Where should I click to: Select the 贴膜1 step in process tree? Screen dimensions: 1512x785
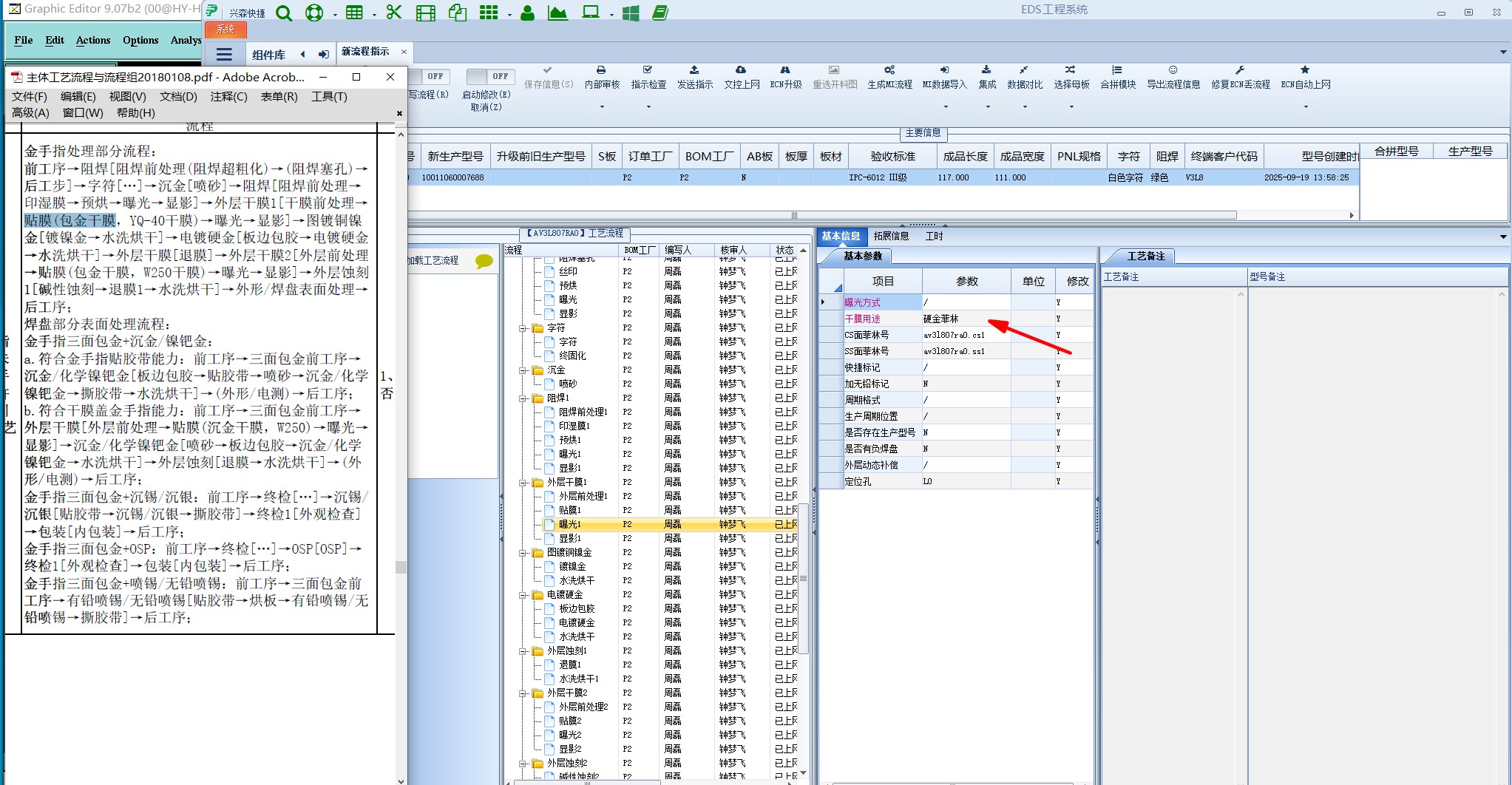570,511
